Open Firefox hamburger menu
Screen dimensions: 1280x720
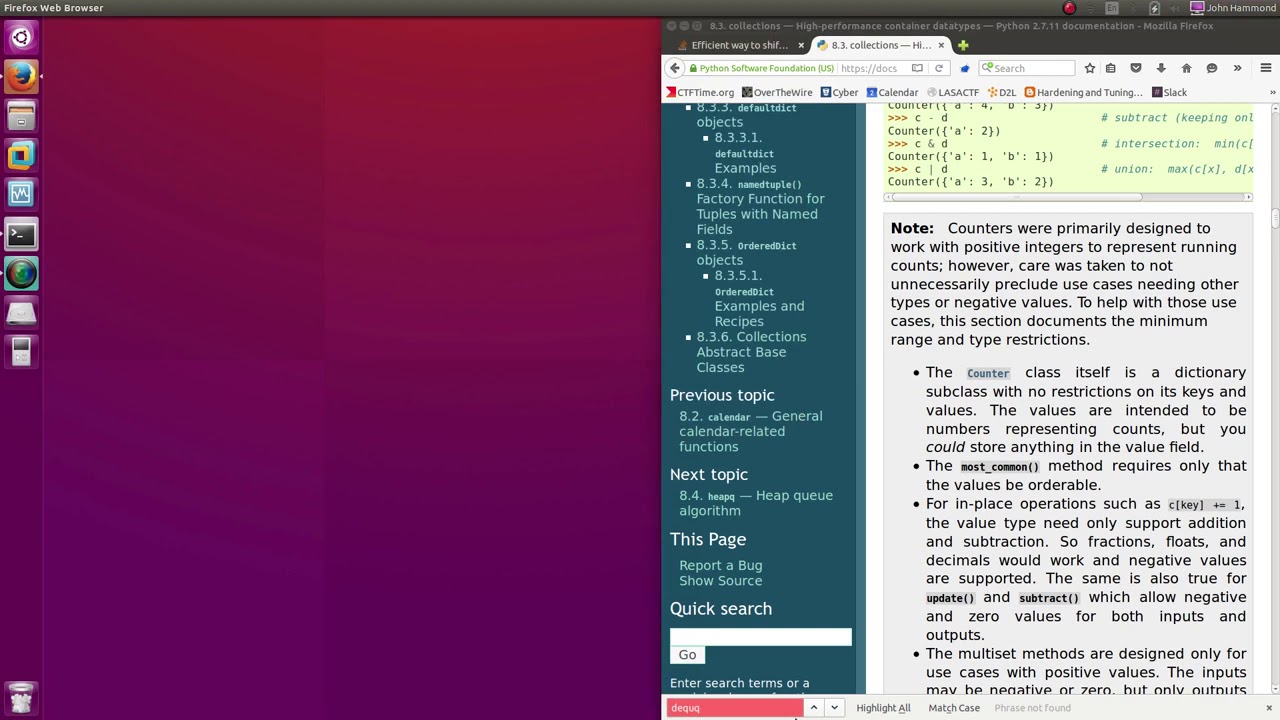1265,68
